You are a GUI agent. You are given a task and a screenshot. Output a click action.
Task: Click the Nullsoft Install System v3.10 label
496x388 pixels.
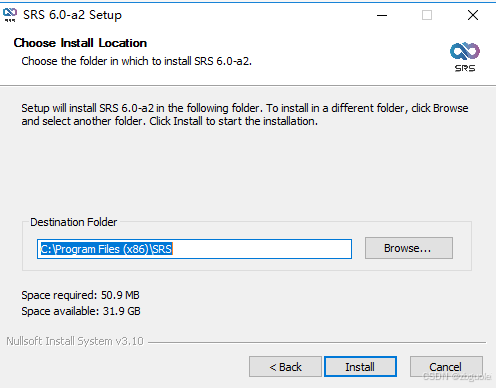75,341
